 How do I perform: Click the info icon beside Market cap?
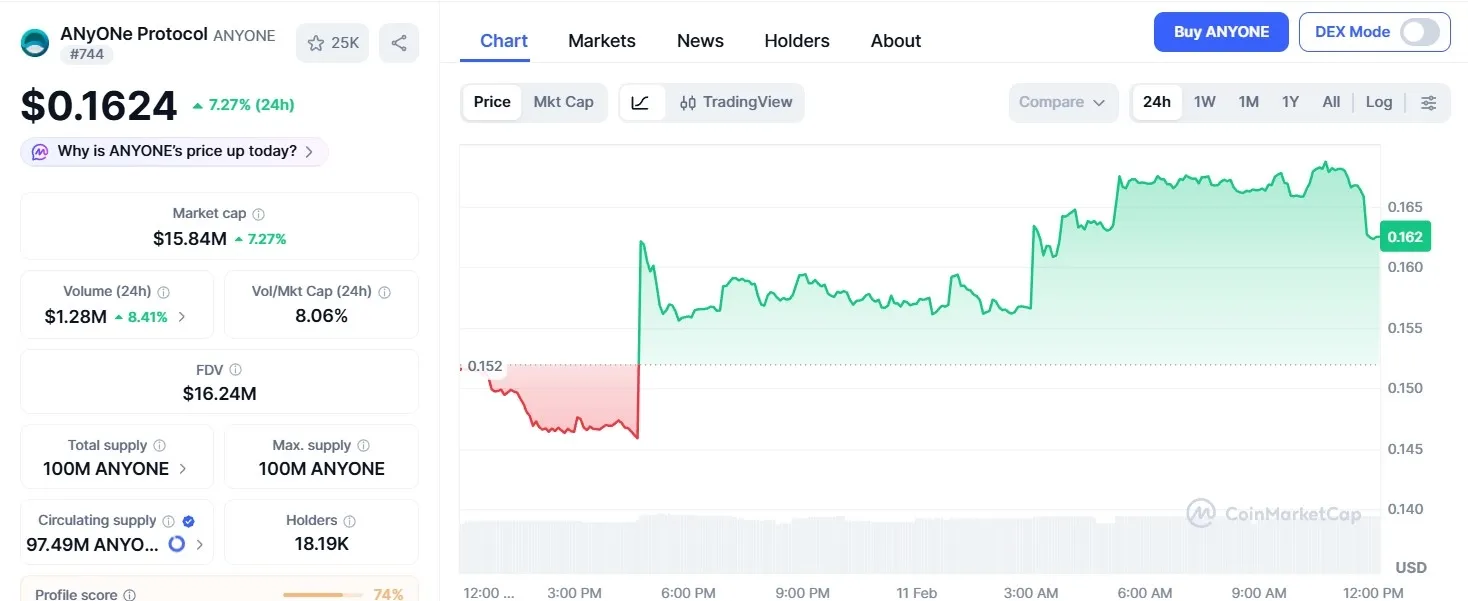(258, 213)
